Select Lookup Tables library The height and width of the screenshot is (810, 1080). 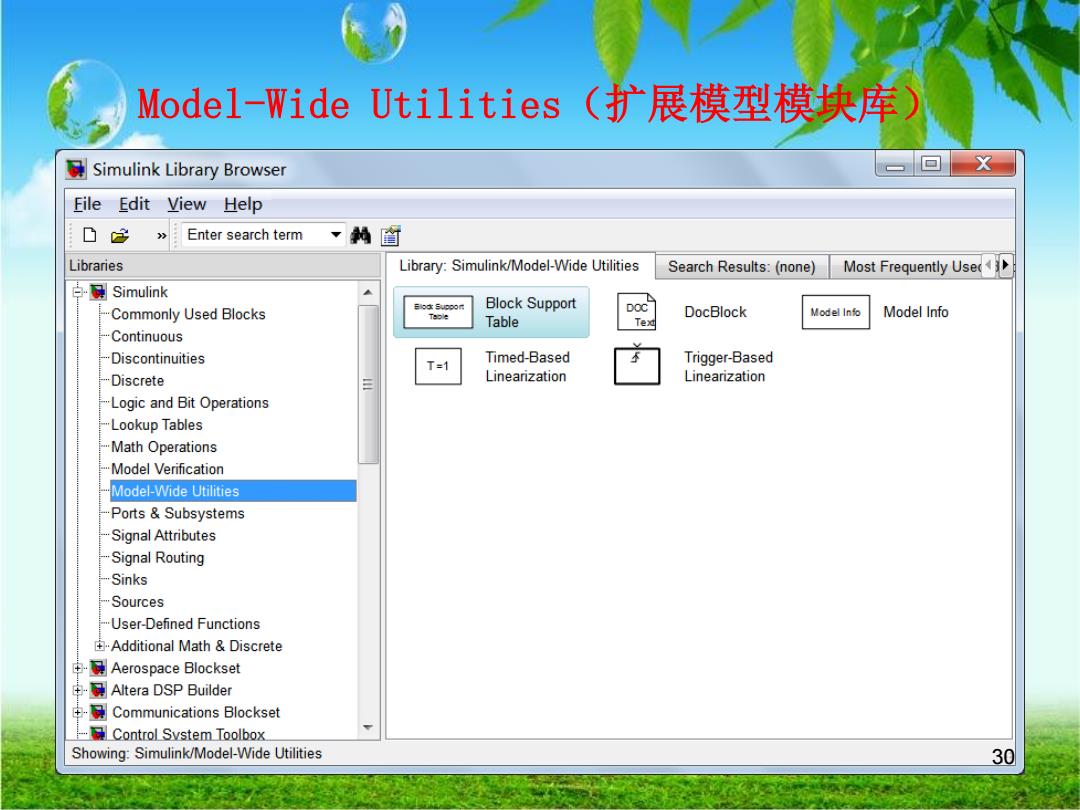point(156,425)
